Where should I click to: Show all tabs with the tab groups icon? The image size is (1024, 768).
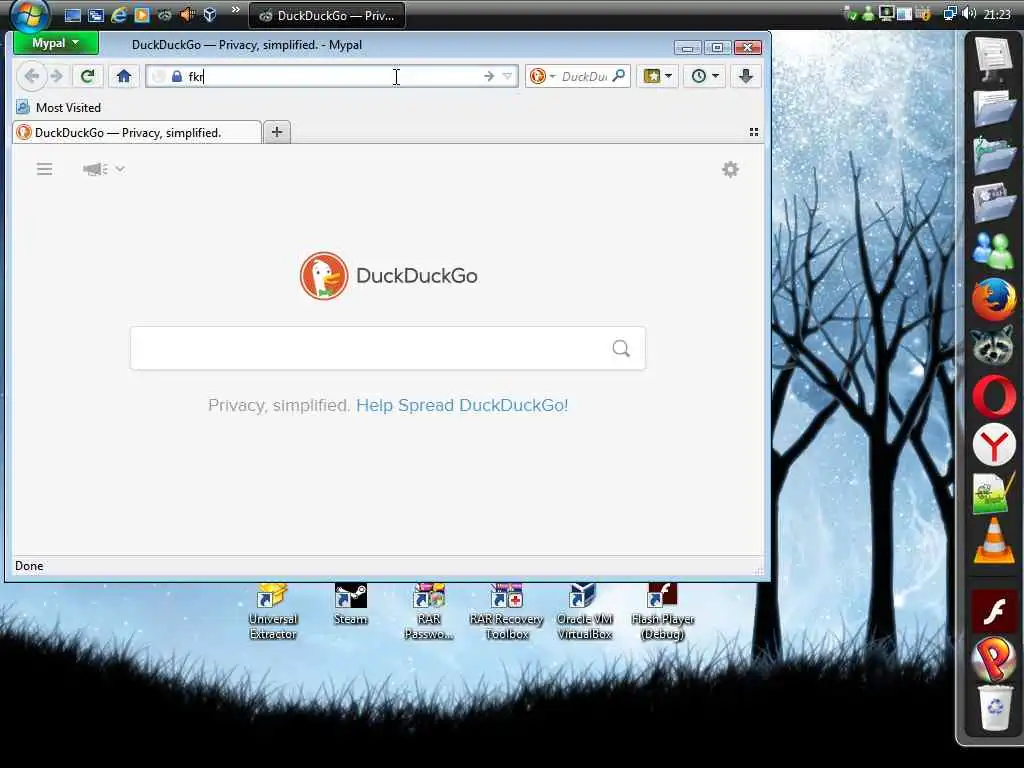click(754, 132)
